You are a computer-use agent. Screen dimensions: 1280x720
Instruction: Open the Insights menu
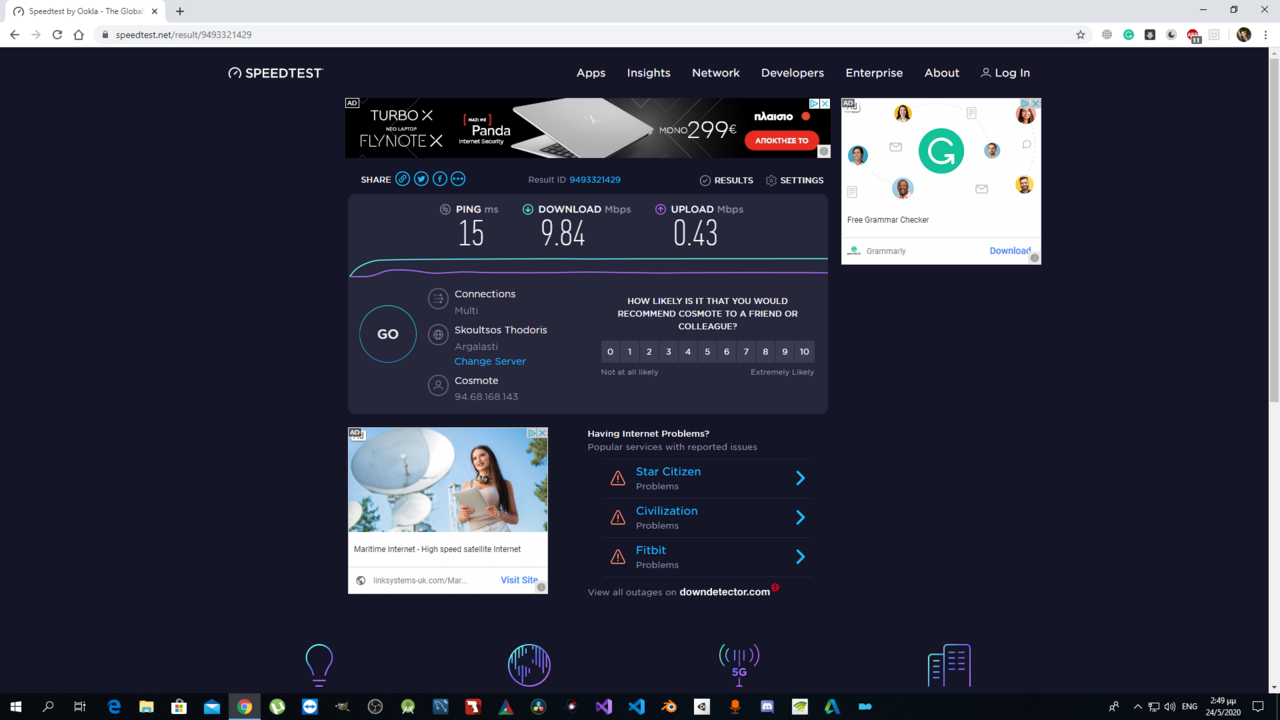(x=649, y=73)
